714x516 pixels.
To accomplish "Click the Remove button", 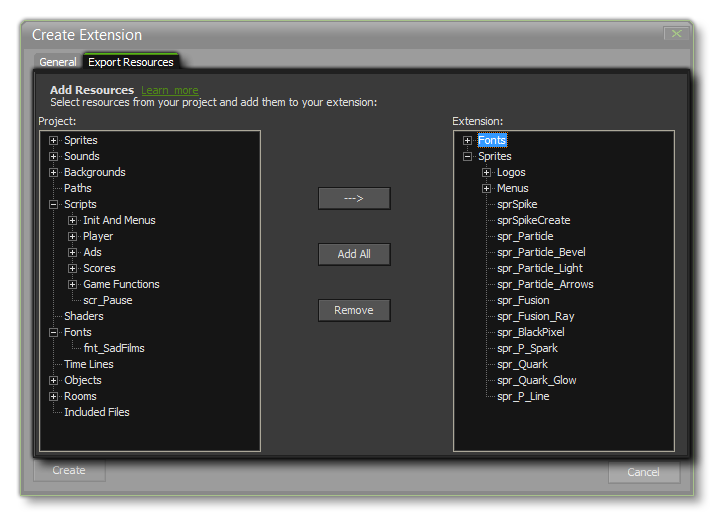I will (x=353, y=310).
